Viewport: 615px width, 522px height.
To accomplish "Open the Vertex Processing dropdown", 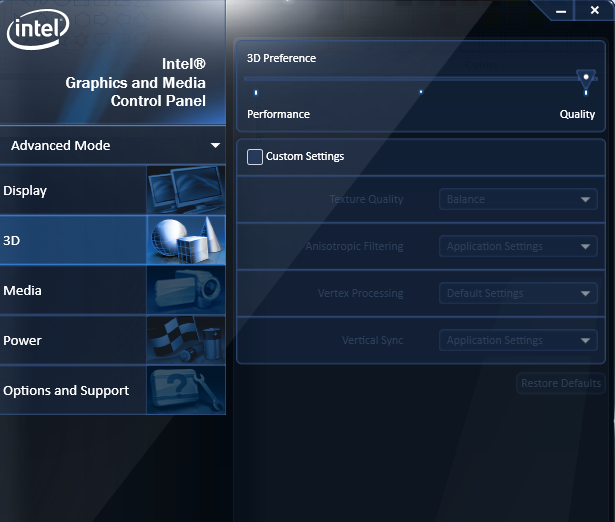I will coord(518,293).
